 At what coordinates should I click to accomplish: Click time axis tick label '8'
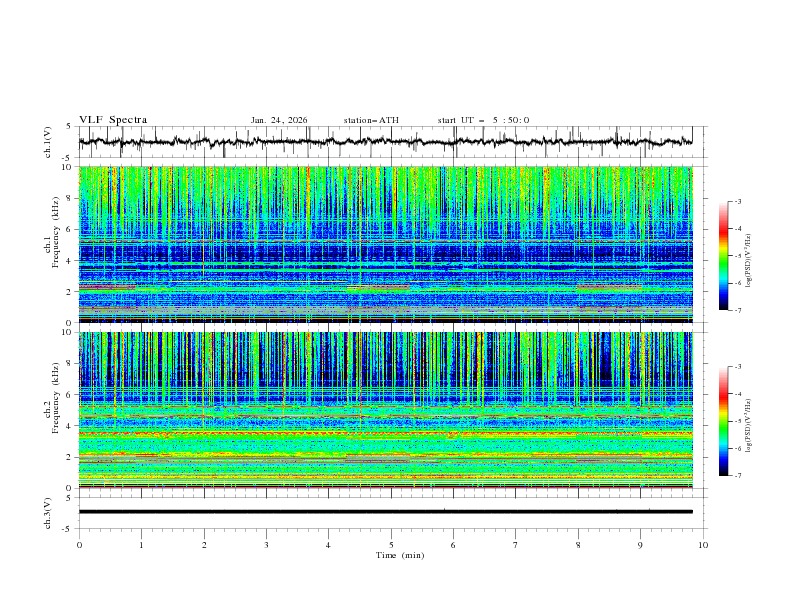pyautogui.click(x=578, y=545)
